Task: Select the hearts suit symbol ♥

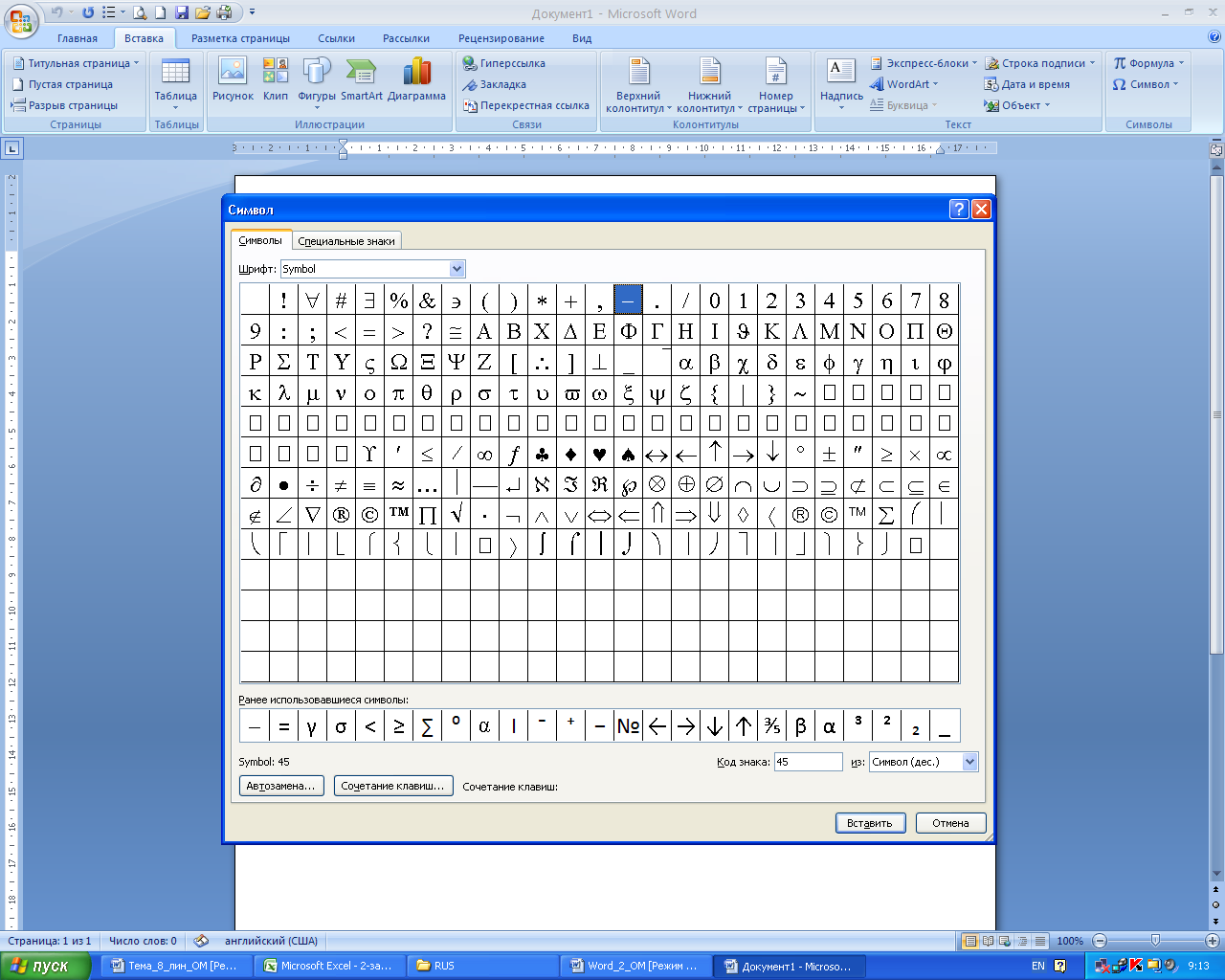Action: [x=599, y=455]
